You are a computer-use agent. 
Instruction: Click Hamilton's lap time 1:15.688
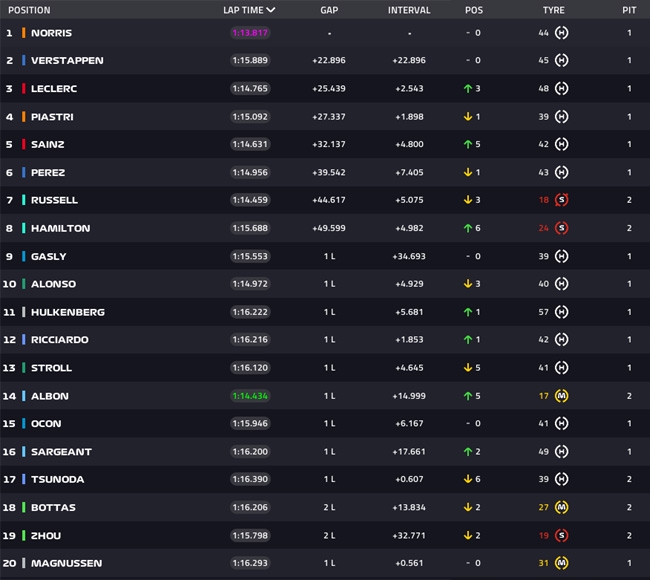pyautogui.click(x=250, y=228)
